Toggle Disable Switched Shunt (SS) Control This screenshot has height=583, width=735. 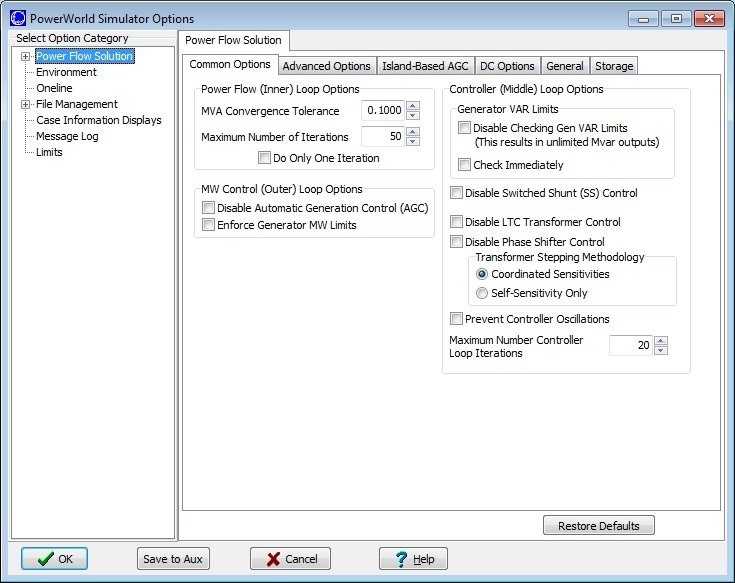pyautogui.click(x=456, y=193)
